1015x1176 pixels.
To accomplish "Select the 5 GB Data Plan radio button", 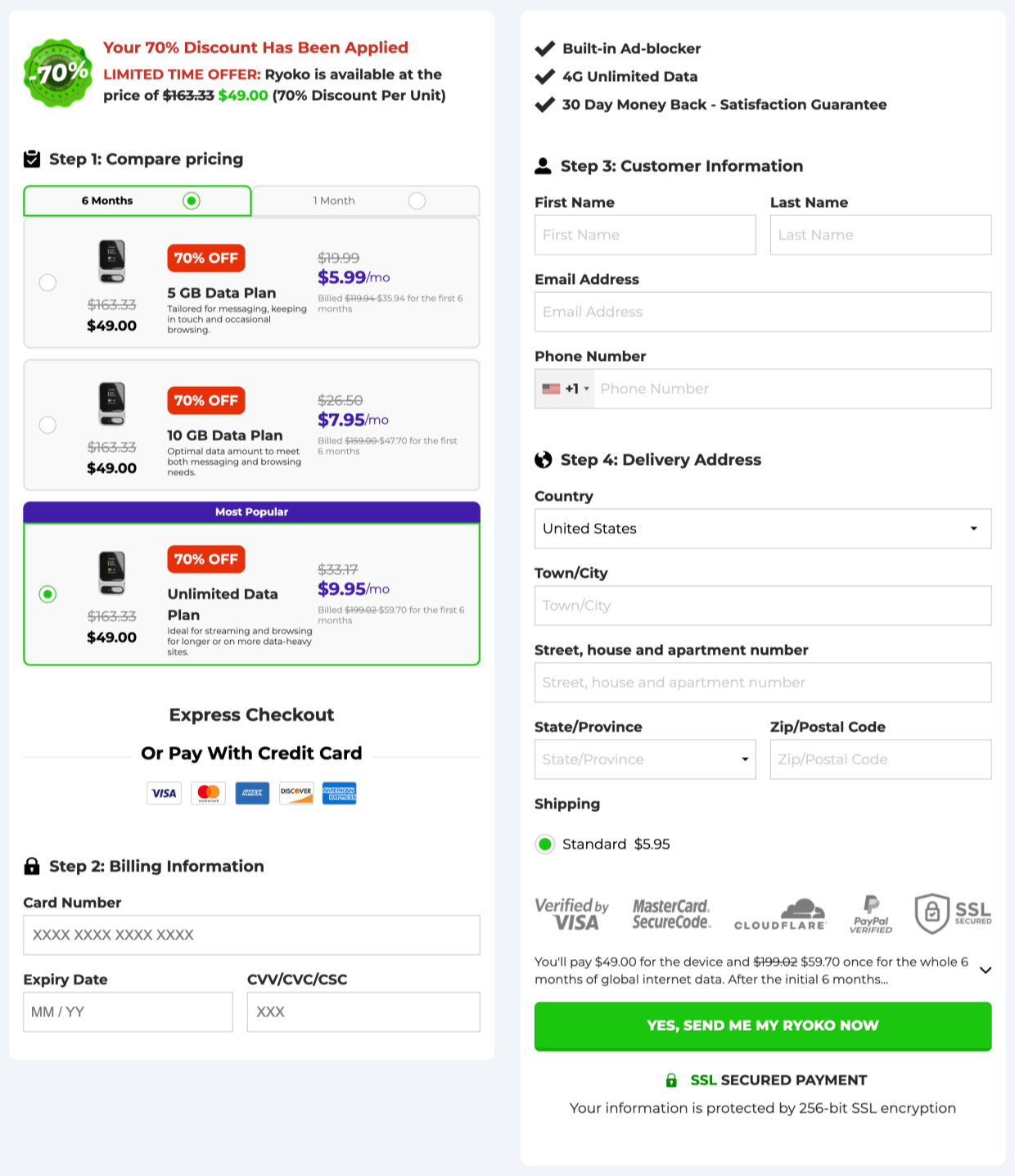I will click(x=47, y=282).
